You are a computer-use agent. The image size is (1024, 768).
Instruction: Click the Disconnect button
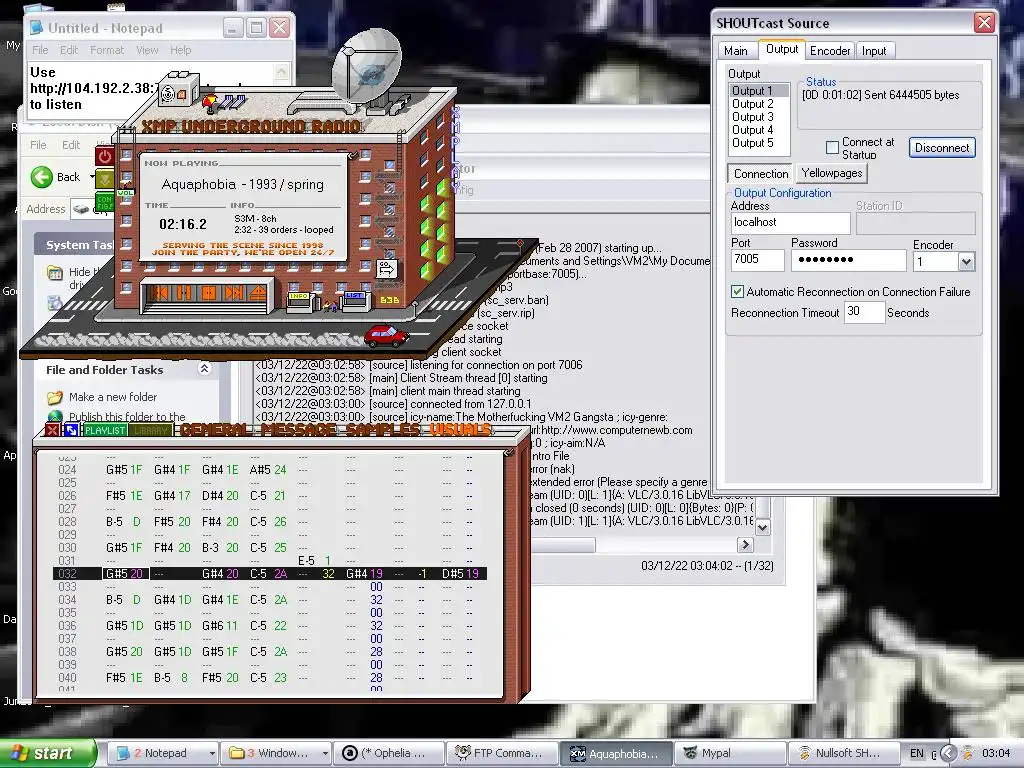point(942,148)
